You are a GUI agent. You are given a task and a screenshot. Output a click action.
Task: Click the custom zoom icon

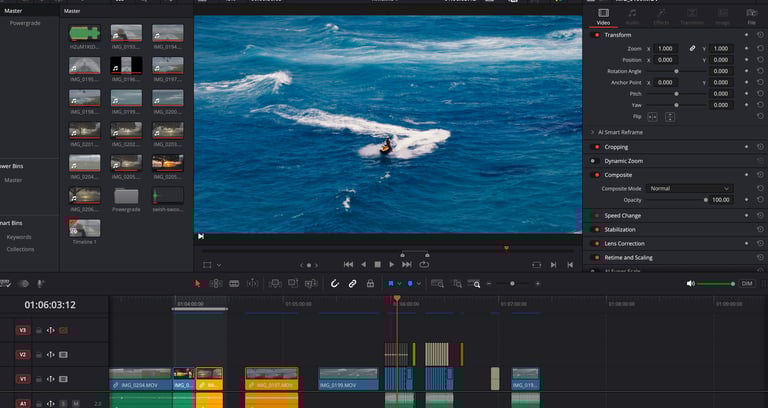[474, 284]
